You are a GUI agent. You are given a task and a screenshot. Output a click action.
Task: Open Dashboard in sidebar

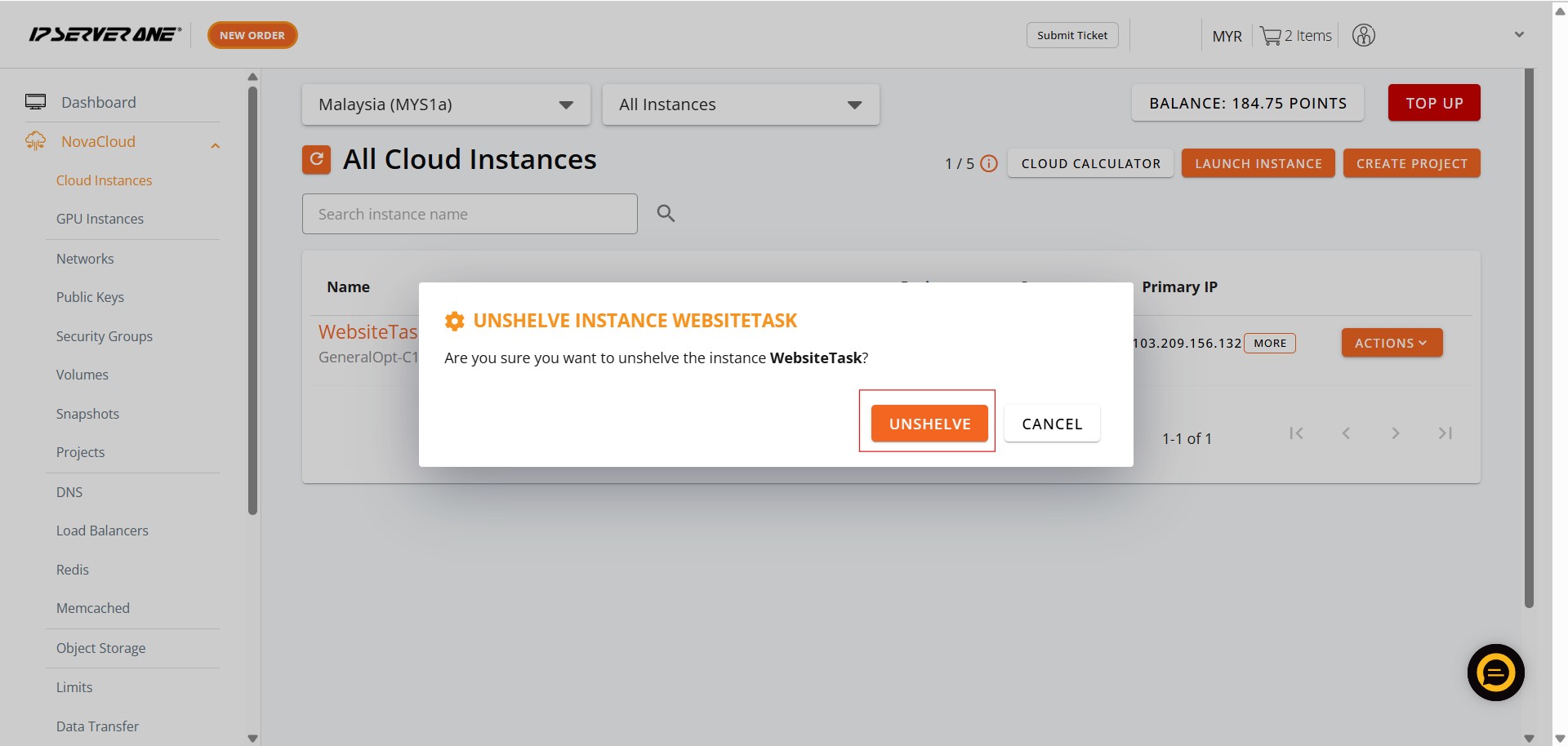[99, 102]
